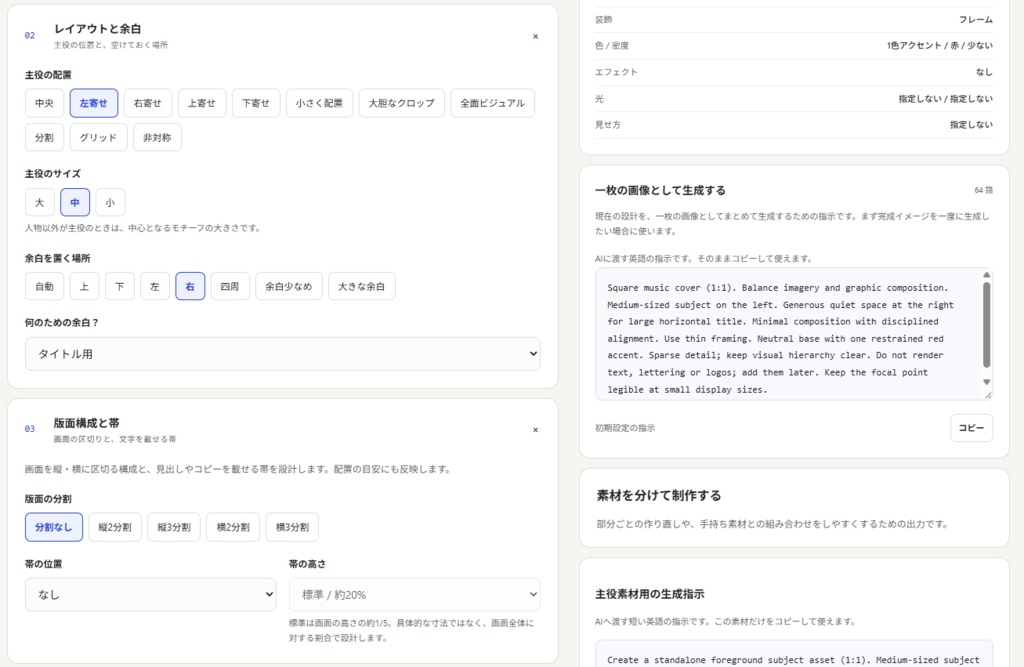Viewport: 1024px width, 667px height.
Task: Set margin location to 左
Action: (x=155, y=287)
